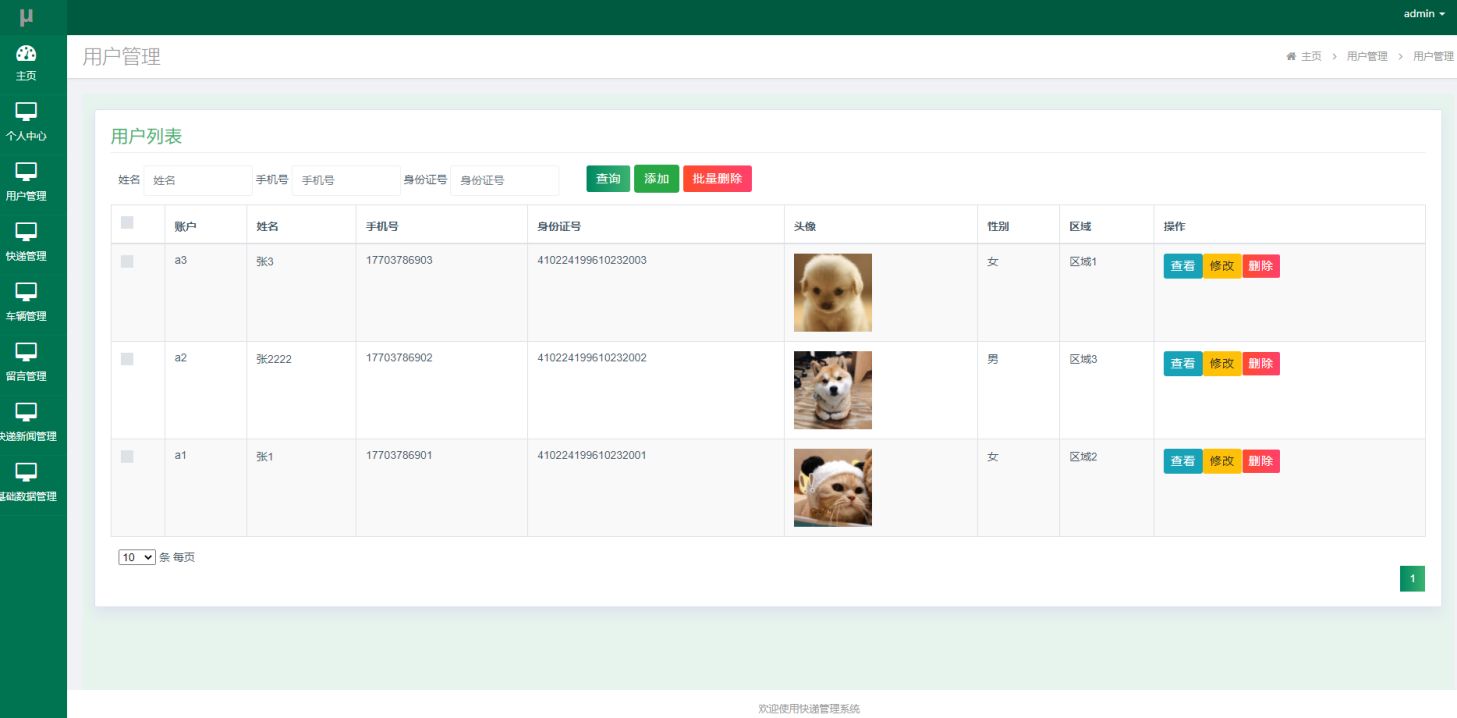View details of user 张3
The width and height of the screenshot is (1457, 718).
1183,266
